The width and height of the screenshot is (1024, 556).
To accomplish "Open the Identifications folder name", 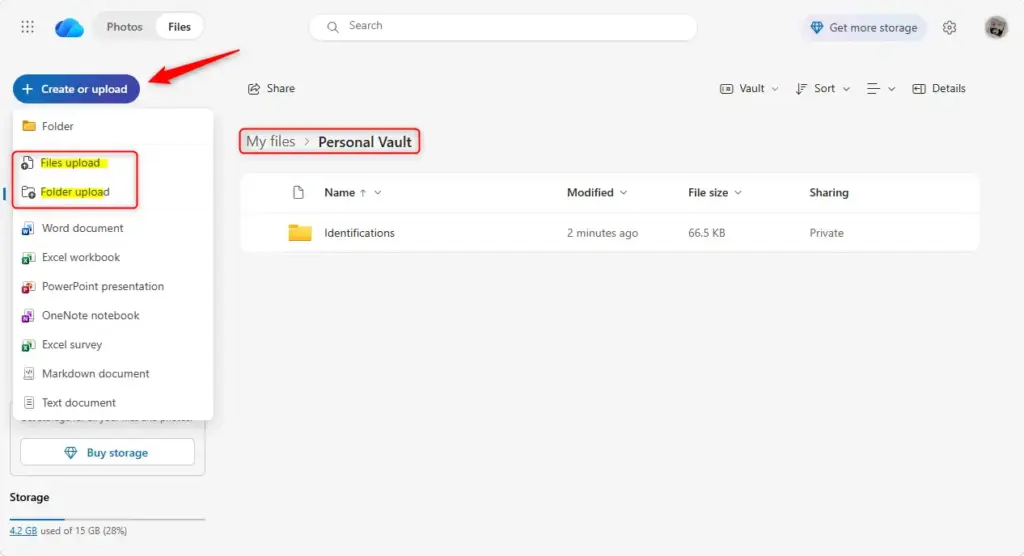I will click(x=359, y=233).
